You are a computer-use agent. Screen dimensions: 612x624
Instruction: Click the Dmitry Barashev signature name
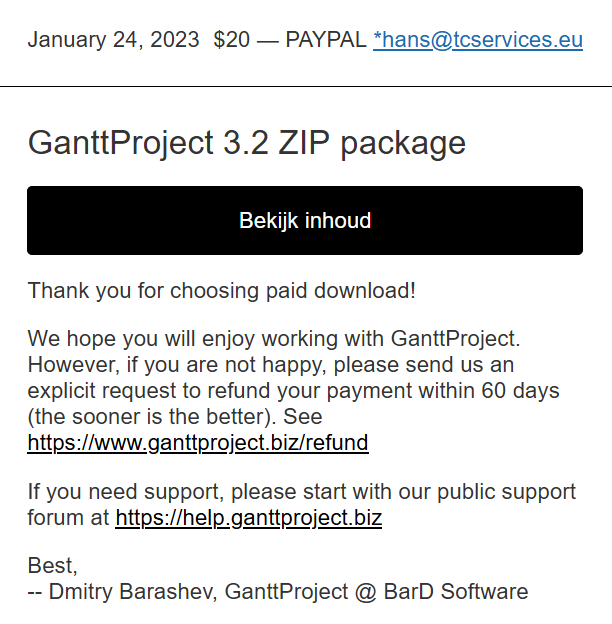point(133,591)
